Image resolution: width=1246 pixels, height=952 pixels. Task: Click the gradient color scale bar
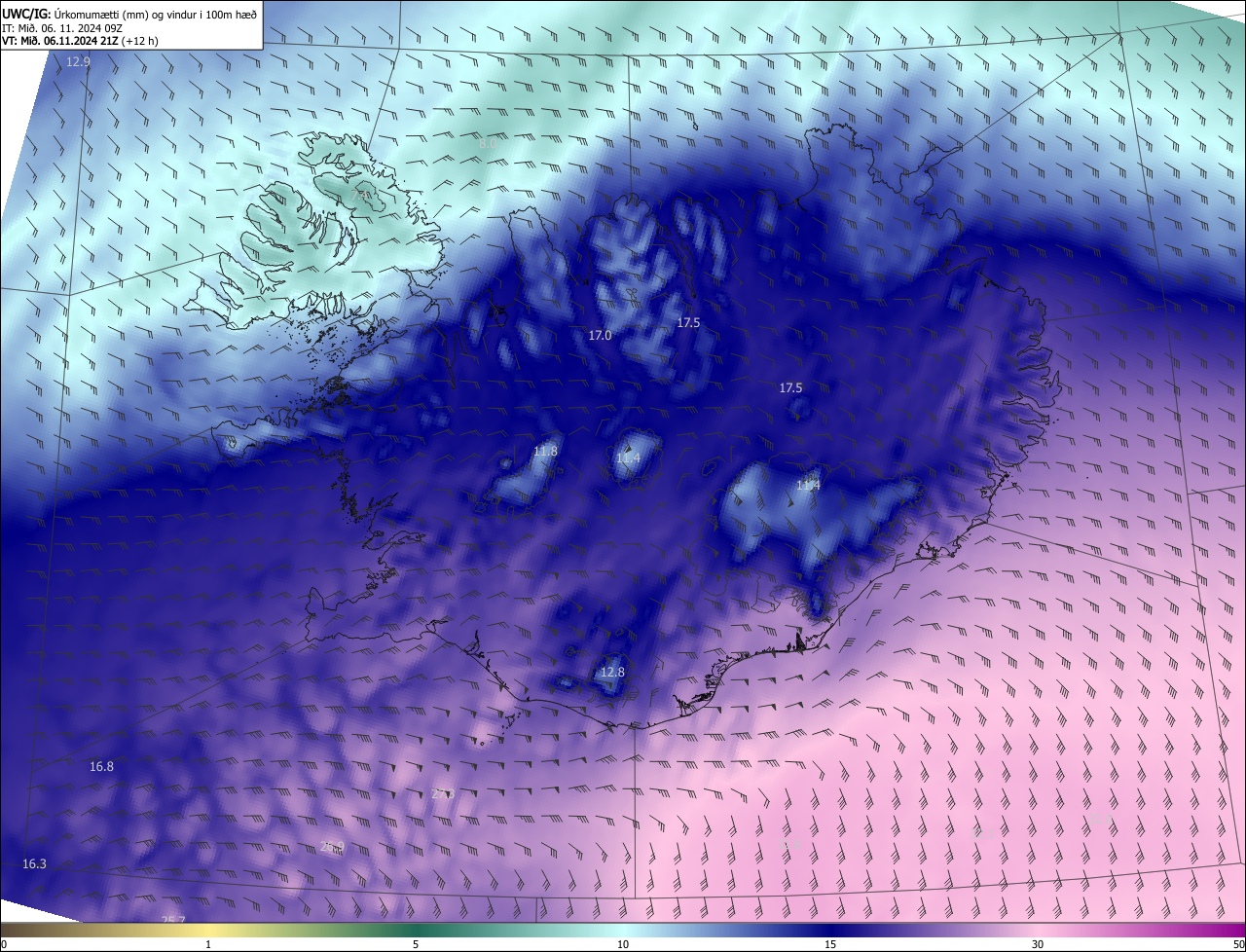[x=623, y=931]
